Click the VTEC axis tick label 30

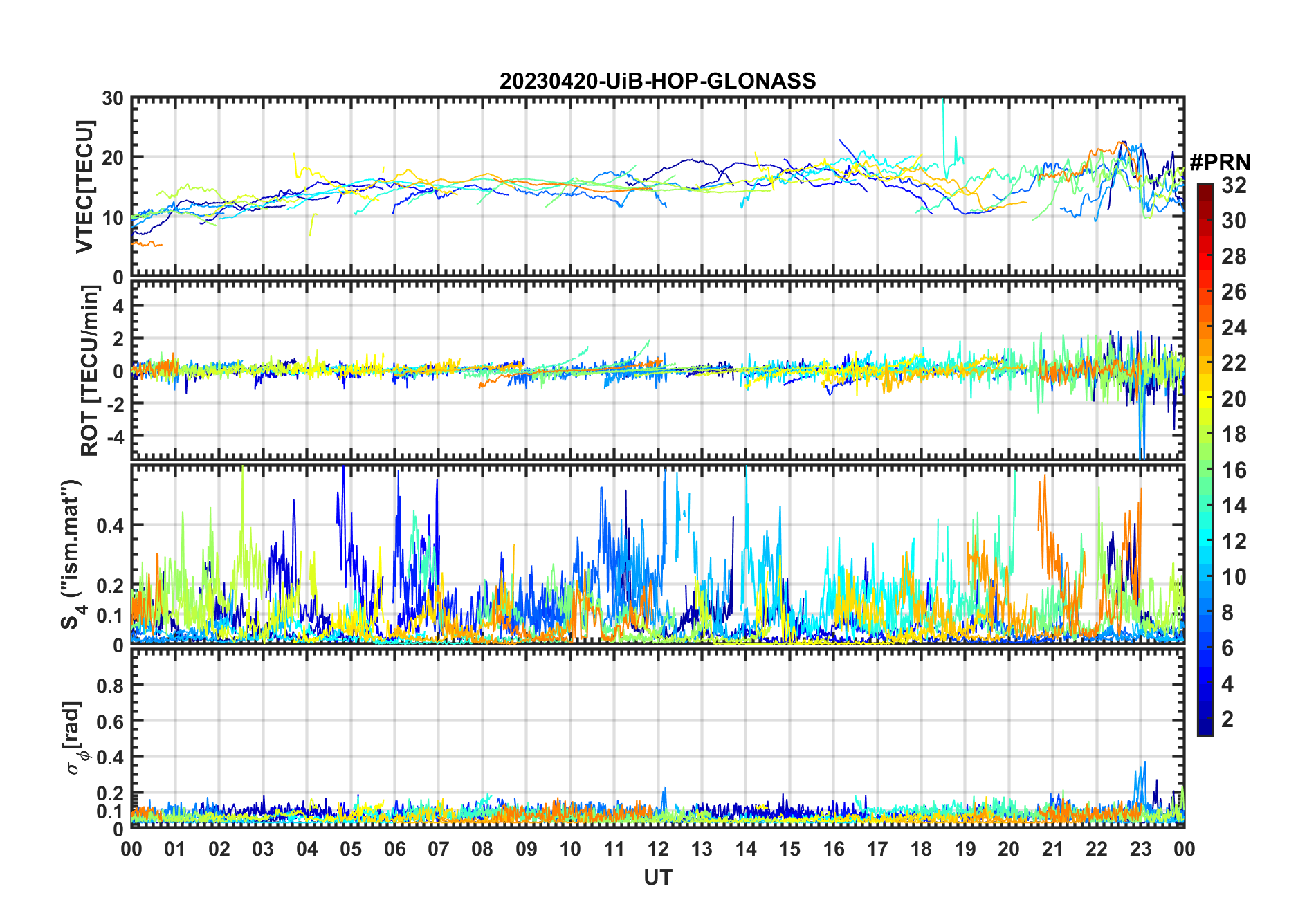pyautogui.click(x=112, y=99)
